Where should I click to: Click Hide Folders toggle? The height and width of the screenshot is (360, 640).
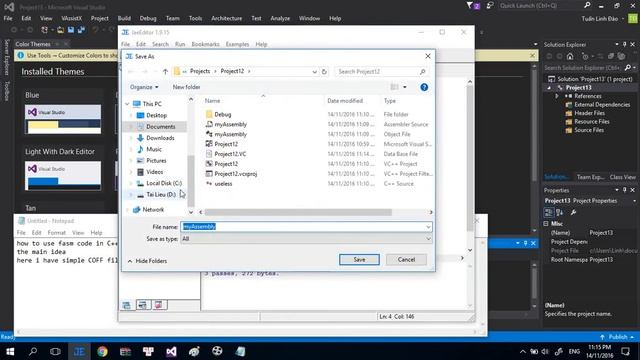coord(147,261)
